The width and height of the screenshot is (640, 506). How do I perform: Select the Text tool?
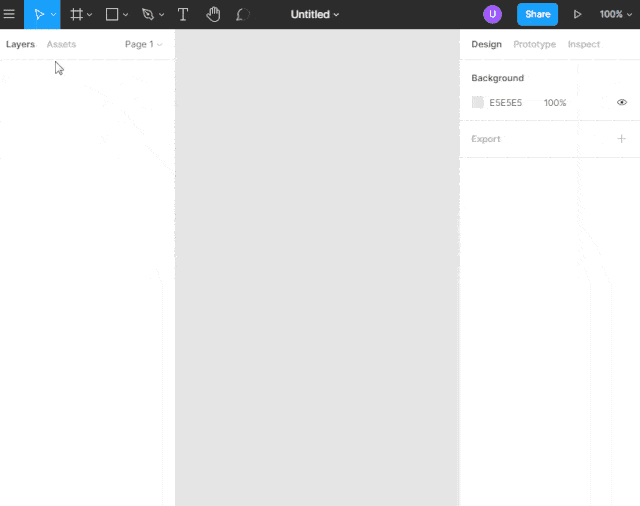click(183, 14)
